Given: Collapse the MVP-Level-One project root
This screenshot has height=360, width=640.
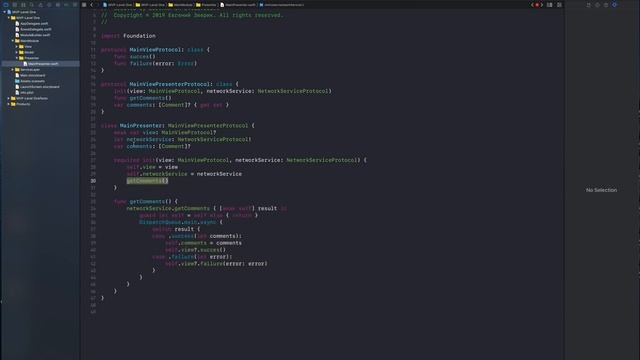Looking at the screenshot, I should coord(5,12).
